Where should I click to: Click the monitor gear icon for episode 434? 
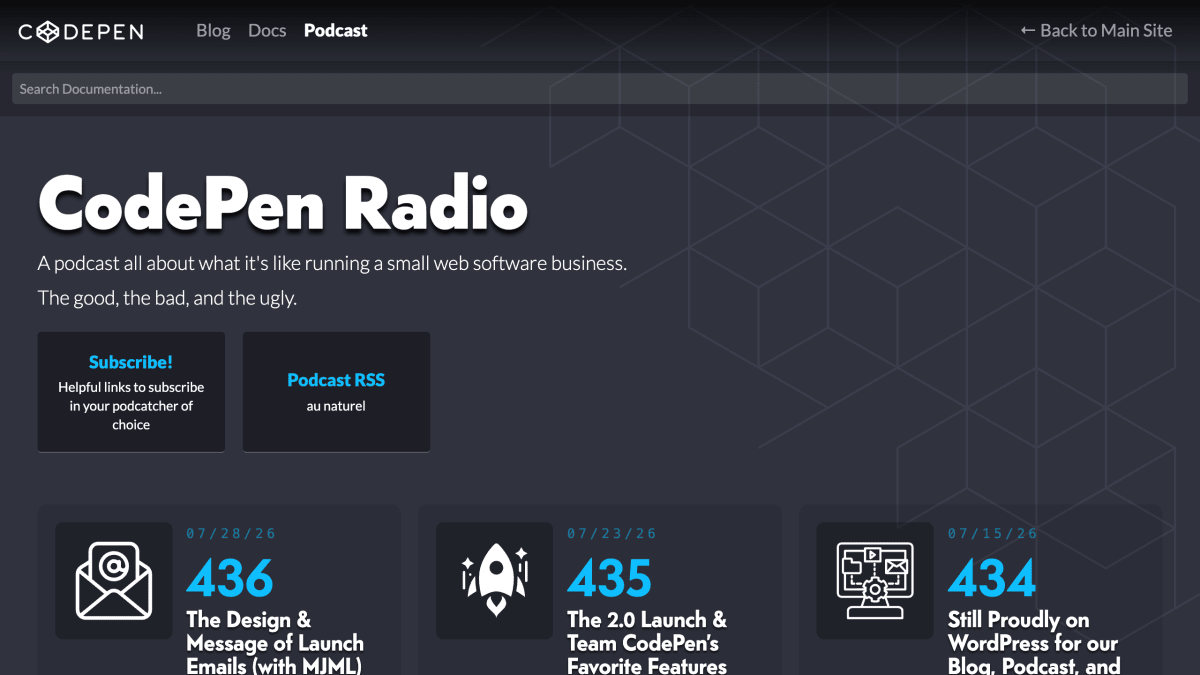pos(875,581)
